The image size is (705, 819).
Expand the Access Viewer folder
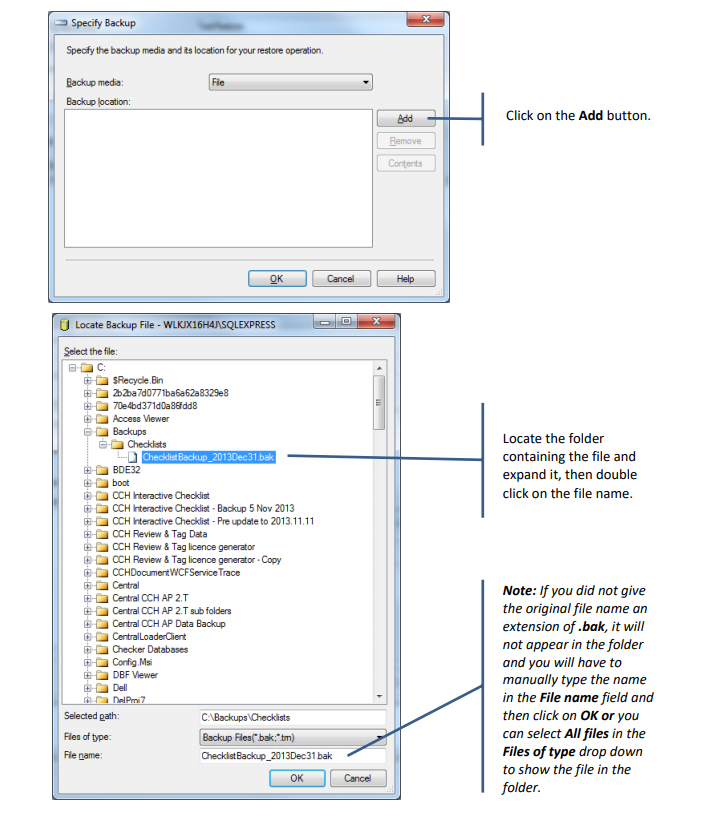pyautogui.click(x=88, y=419)
